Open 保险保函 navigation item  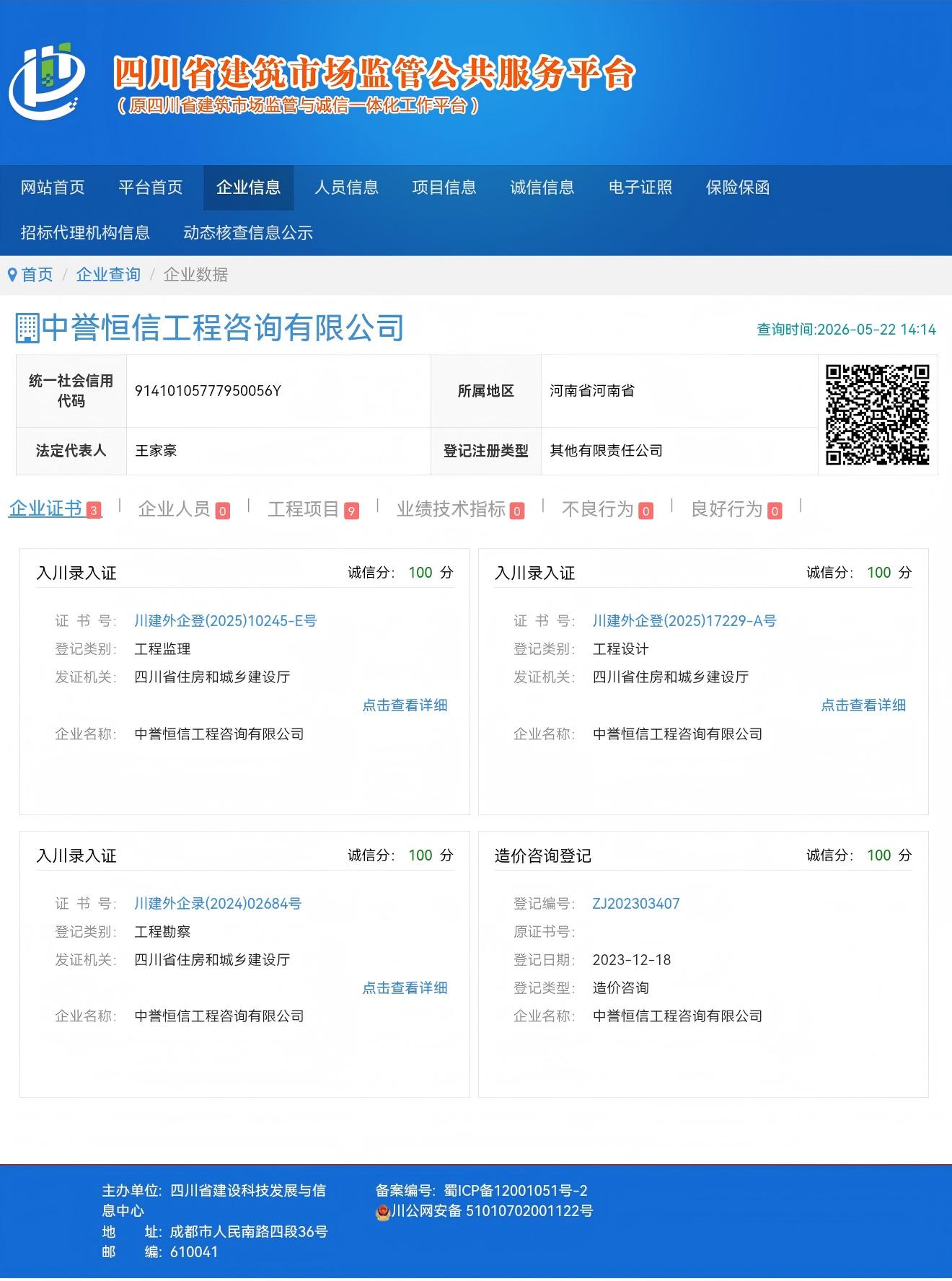738,188
